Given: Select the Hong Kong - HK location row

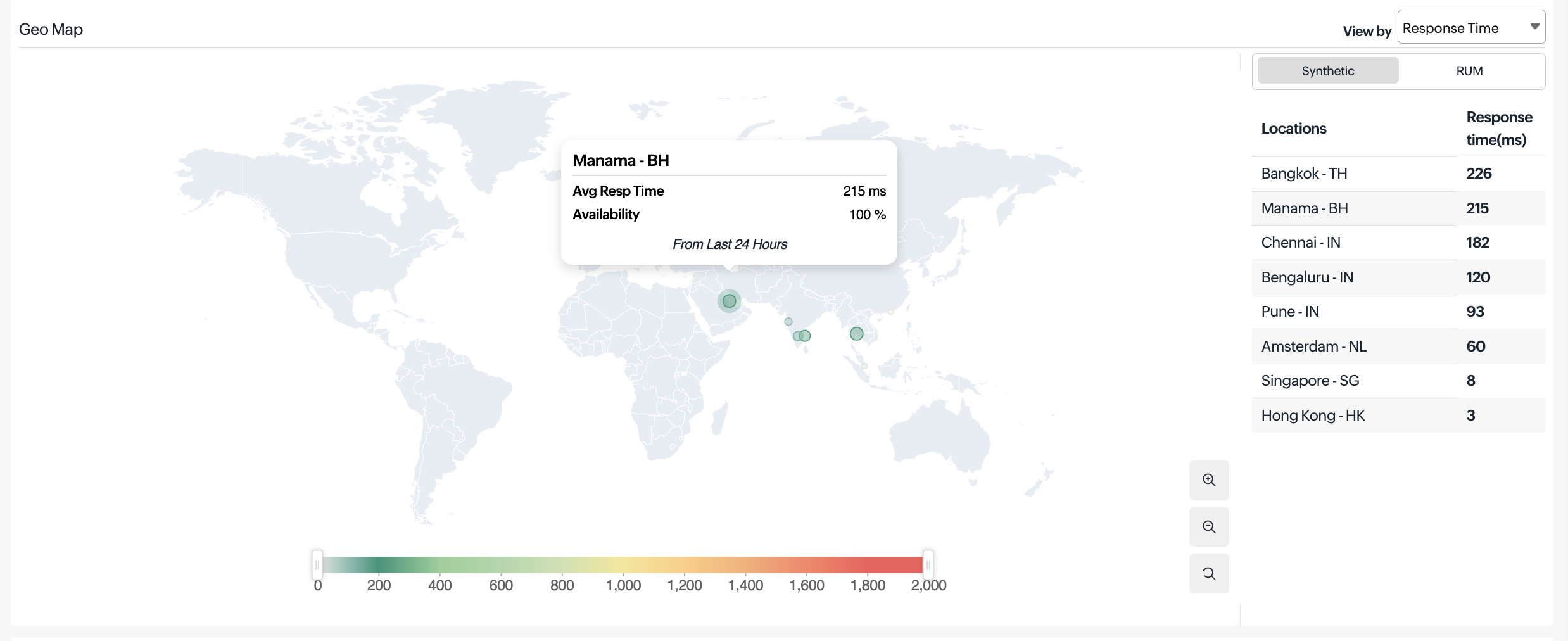Looking at the screenshot, I should click(x=1398, y=416).
